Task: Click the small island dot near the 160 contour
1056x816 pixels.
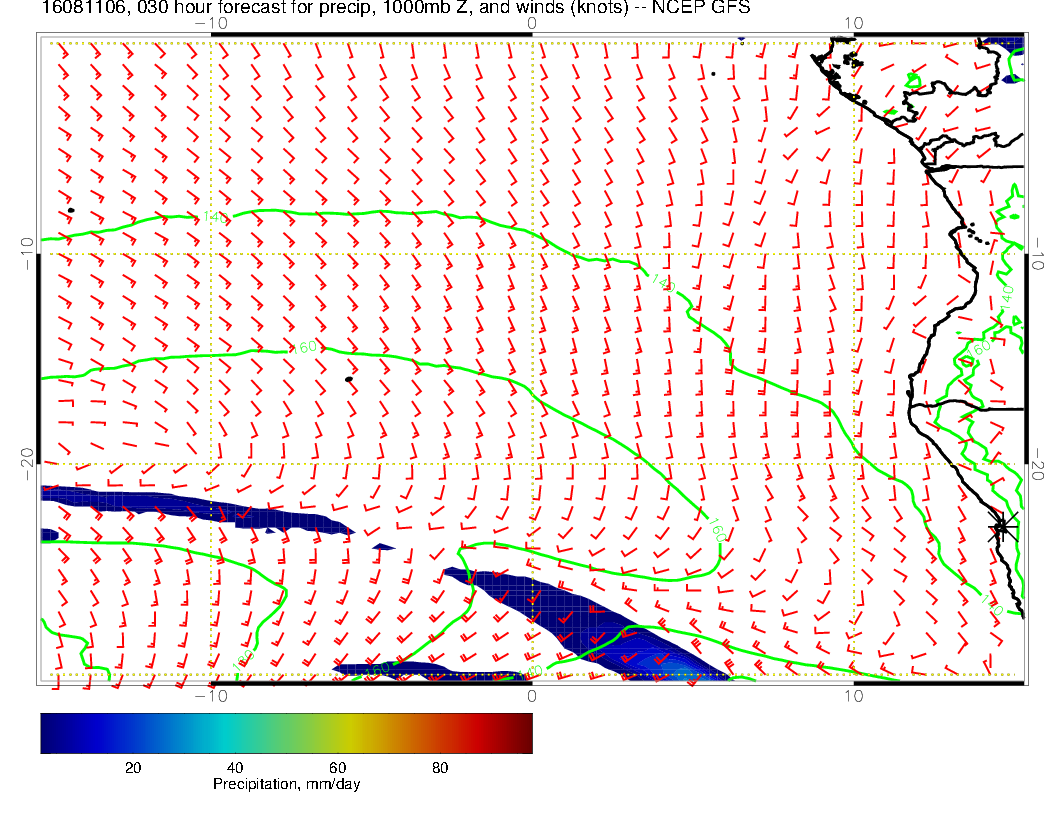Action: tap(349, 379)
